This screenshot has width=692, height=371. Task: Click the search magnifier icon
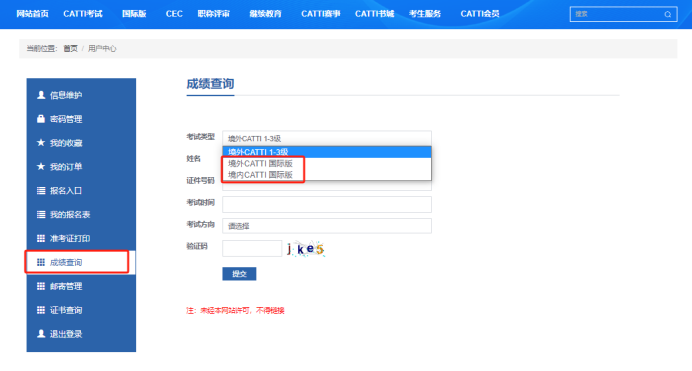click(x=668, y=14)
